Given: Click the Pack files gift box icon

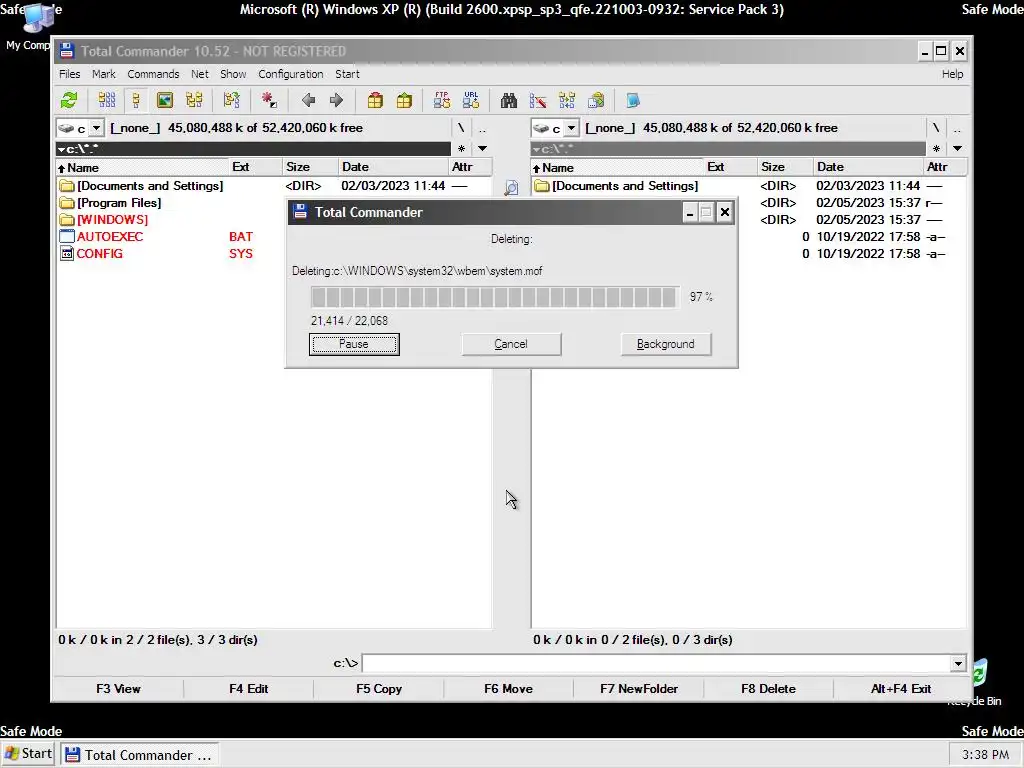Looking at the screenshot, I should pos(375,101).
